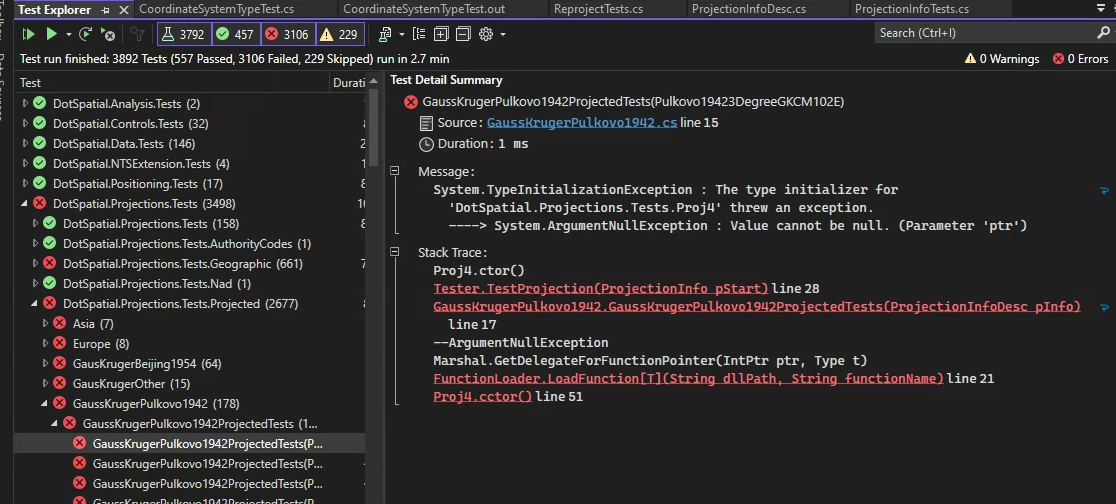The width and height of the screenshot is (1116, 504).
Task: Open the playlist dropdown arrow
Action: tap(401, 34)
